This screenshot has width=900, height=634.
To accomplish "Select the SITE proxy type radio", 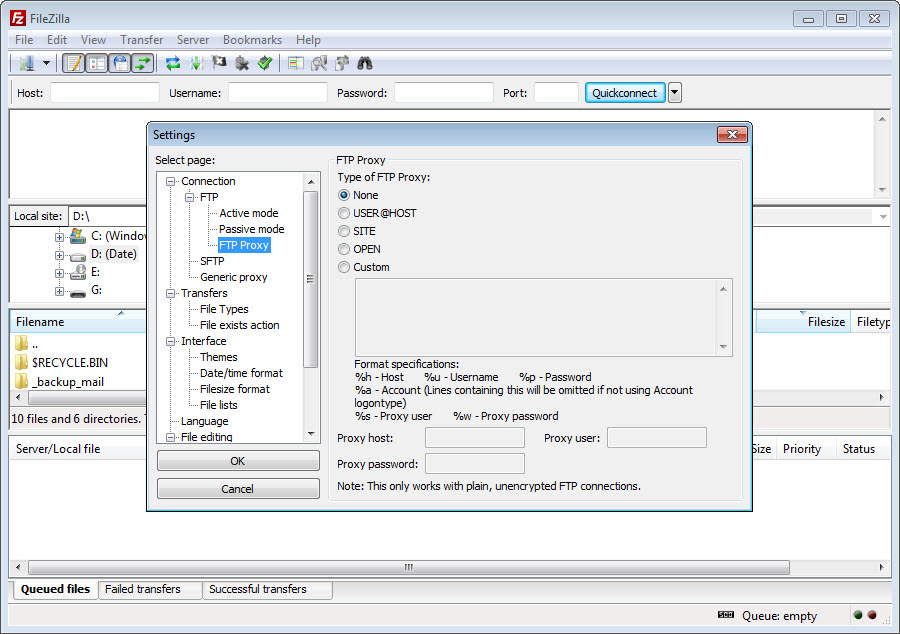I will click(344, 231).
